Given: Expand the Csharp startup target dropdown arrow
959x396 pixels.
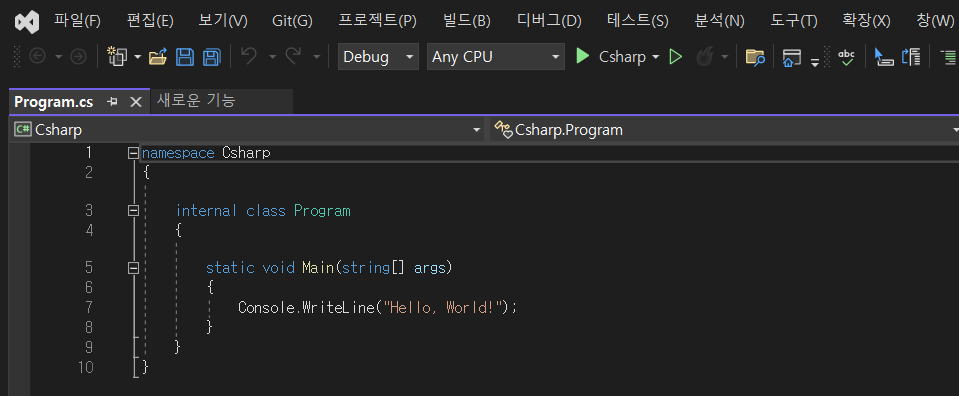Looking at the screenshot, I should tap(656, 57).
